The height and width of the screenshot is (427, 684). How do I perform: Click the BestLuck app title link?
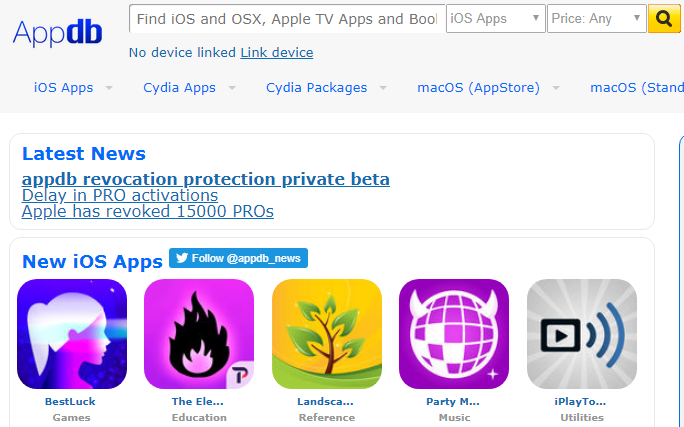pos(70,401)
